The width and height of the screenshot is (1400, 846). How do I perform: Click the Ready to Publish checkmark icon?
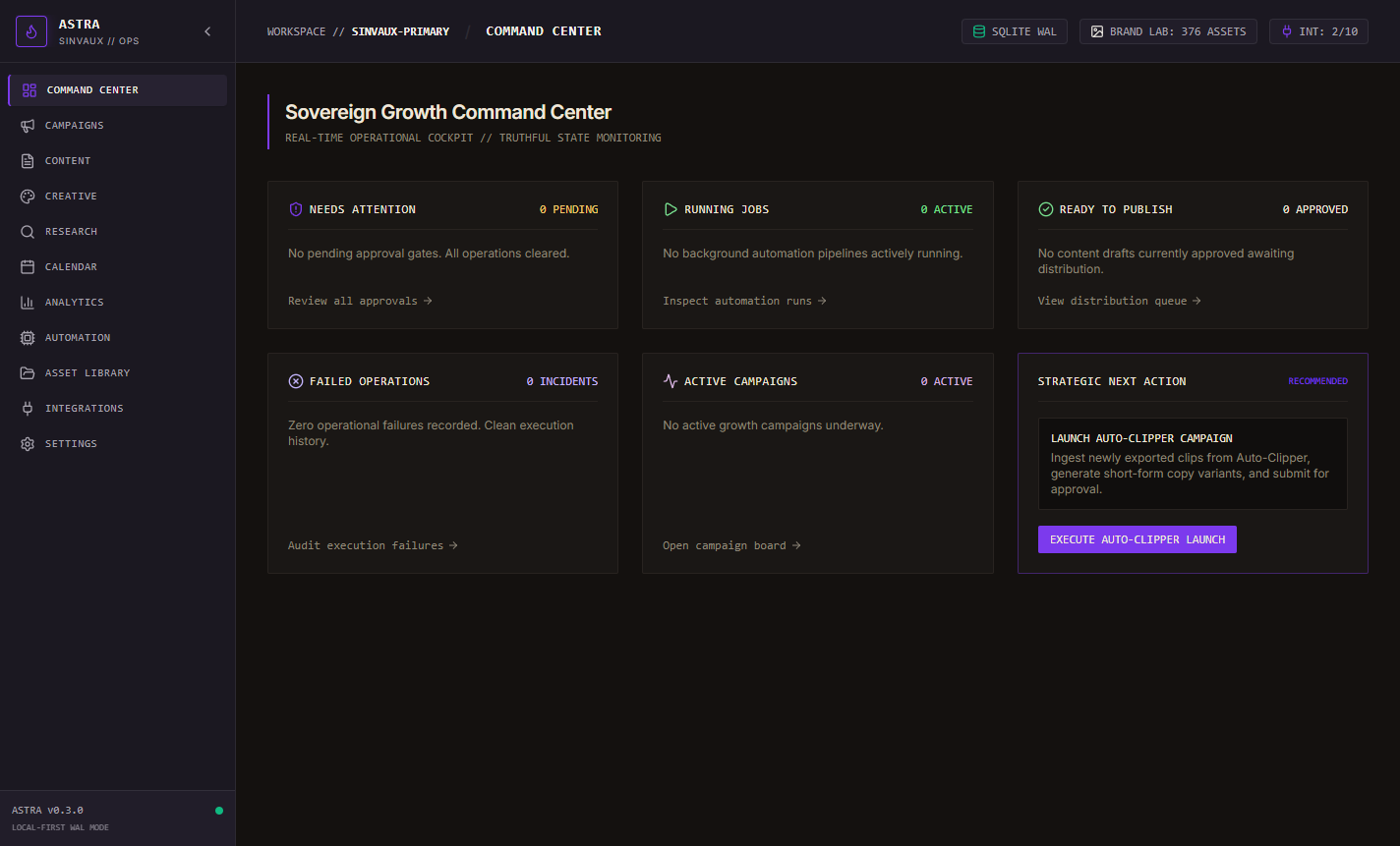point(1046,209)
